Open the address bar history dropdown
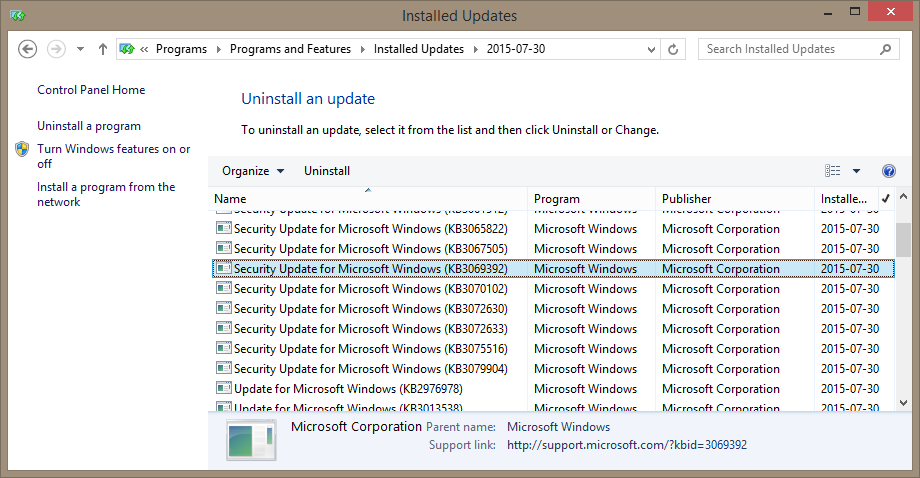 point(651,50)
